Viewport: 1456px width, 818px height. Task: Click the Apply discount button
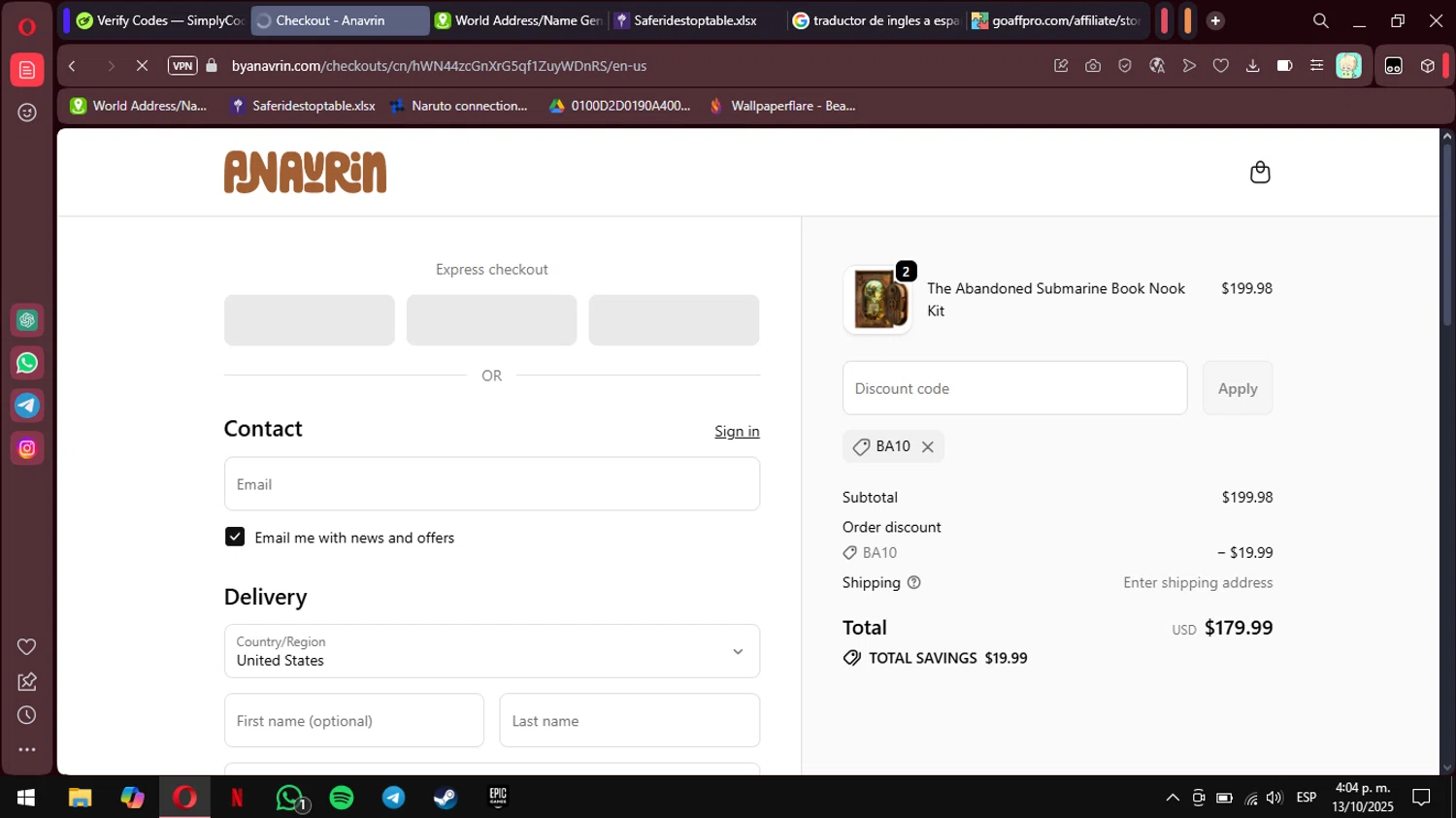point(1238,388)
